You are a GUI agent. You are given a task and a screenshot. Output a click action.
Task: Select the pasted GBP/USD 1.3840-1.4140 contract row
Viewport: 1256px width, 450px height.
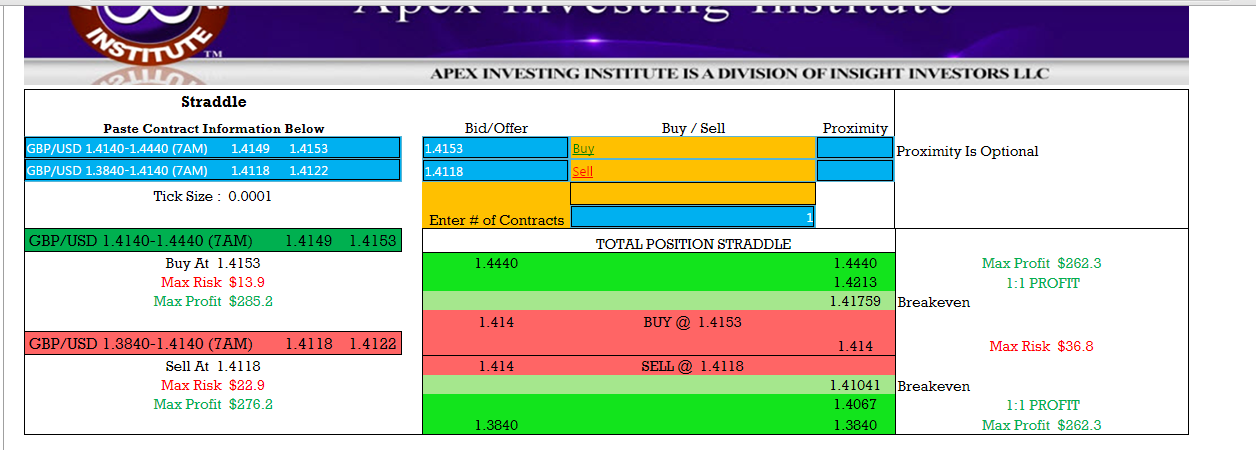[x=213, y=171]
